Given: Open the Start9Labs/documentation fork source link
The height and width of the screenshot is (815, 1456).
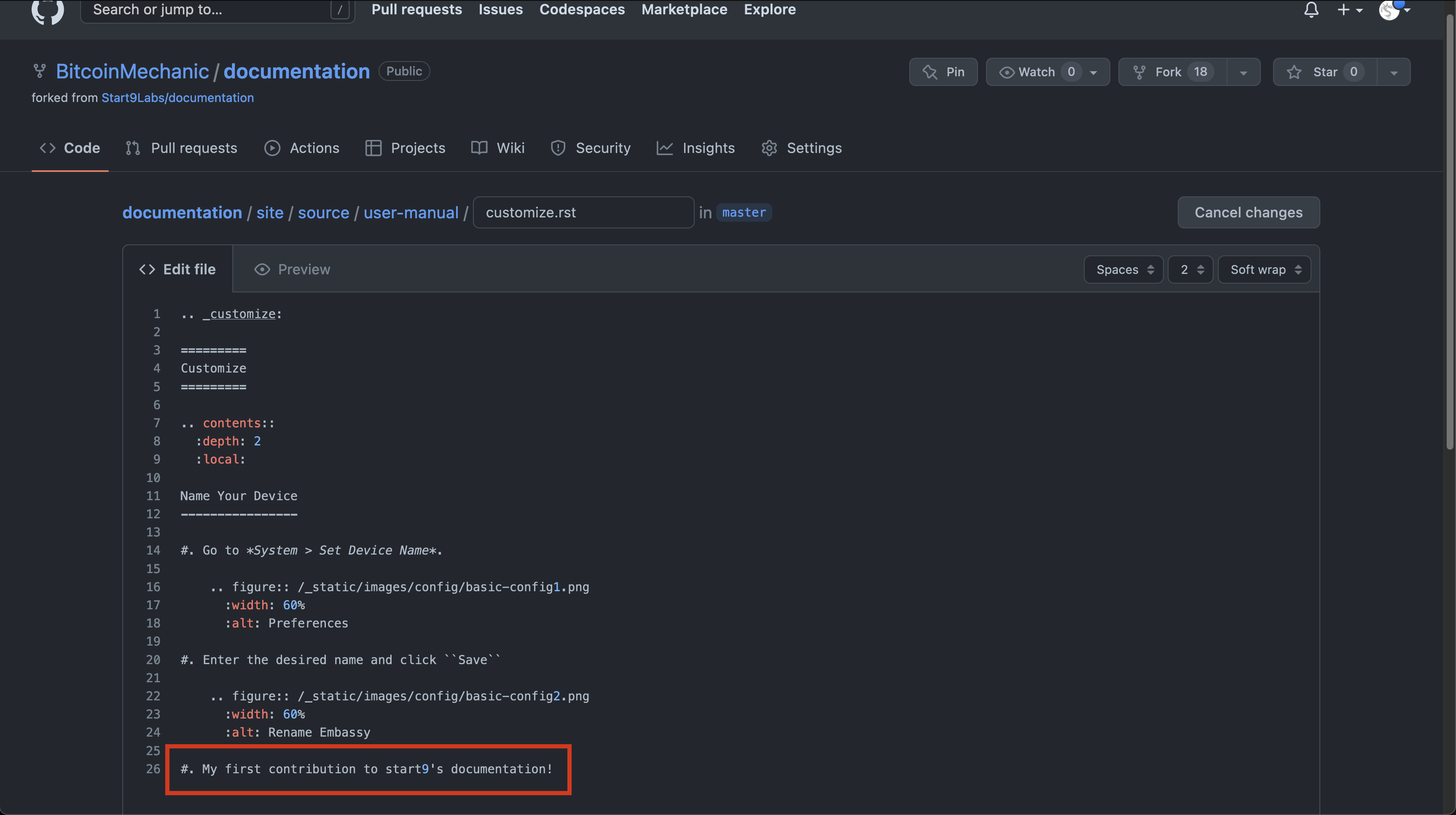Looking at the screenshot, I should (177, 98).
